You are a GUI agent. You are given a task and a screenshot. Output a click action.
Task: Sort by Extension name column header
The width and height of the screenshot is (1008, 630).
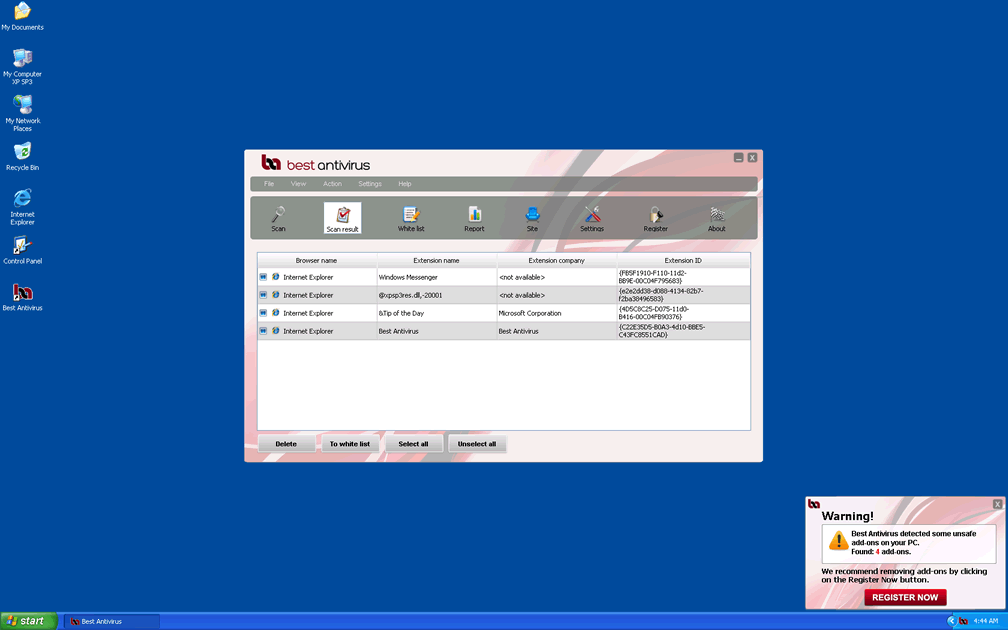pos(436,260)
